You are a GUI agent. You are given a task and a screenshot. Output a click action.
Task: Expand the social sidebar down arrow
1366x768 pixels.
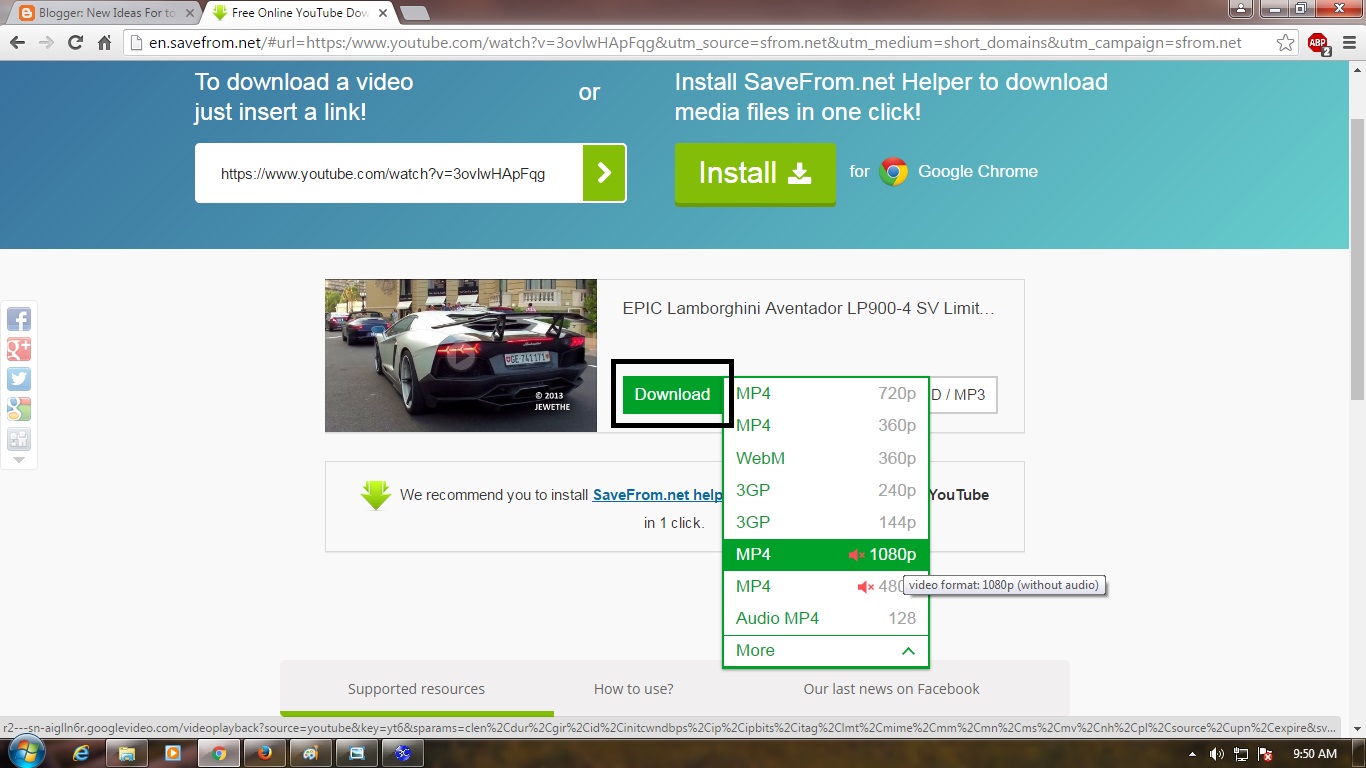tap(19, 460)
